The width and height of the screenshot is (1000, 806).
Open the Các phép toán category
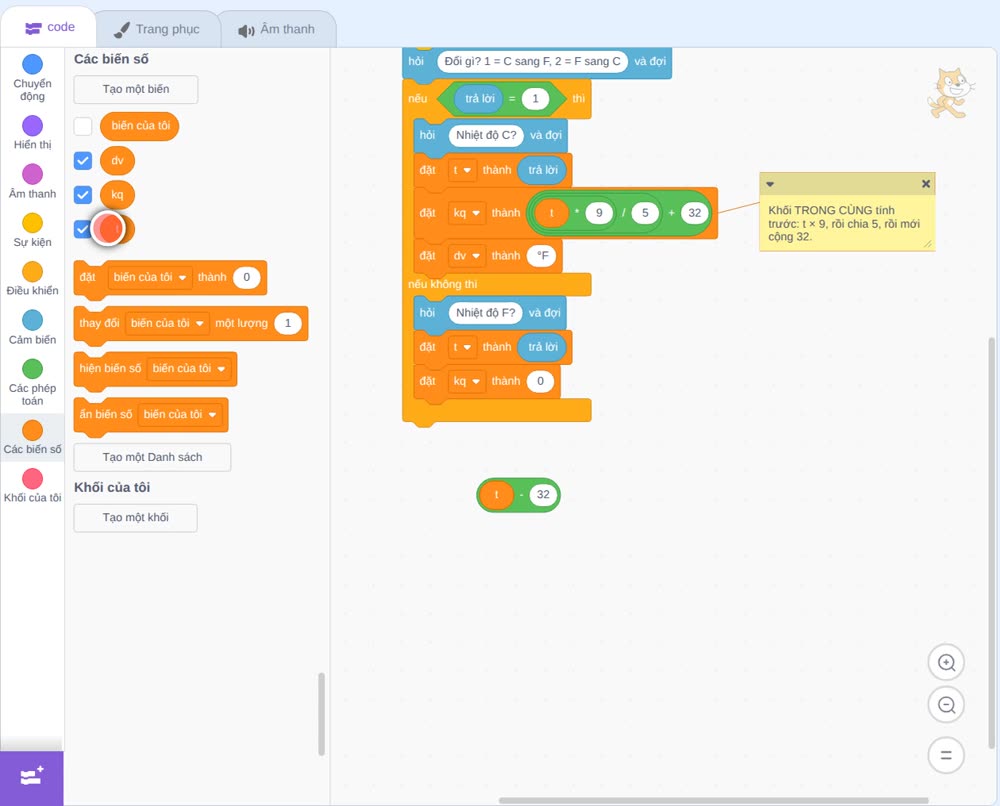(x=32, y=383)
